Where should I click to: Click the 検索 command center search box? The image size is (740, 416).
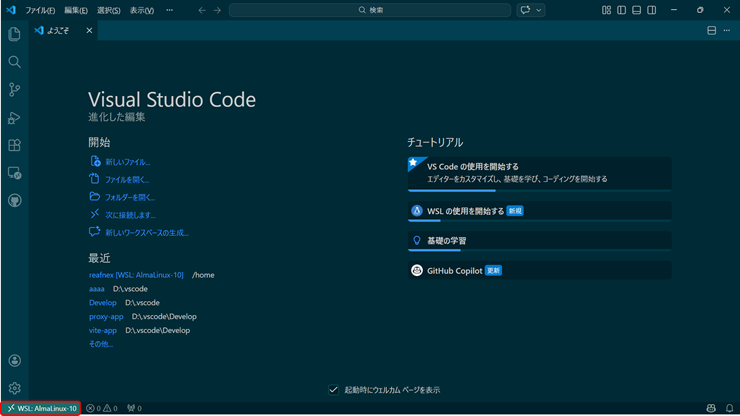click(x=371, y=10)
